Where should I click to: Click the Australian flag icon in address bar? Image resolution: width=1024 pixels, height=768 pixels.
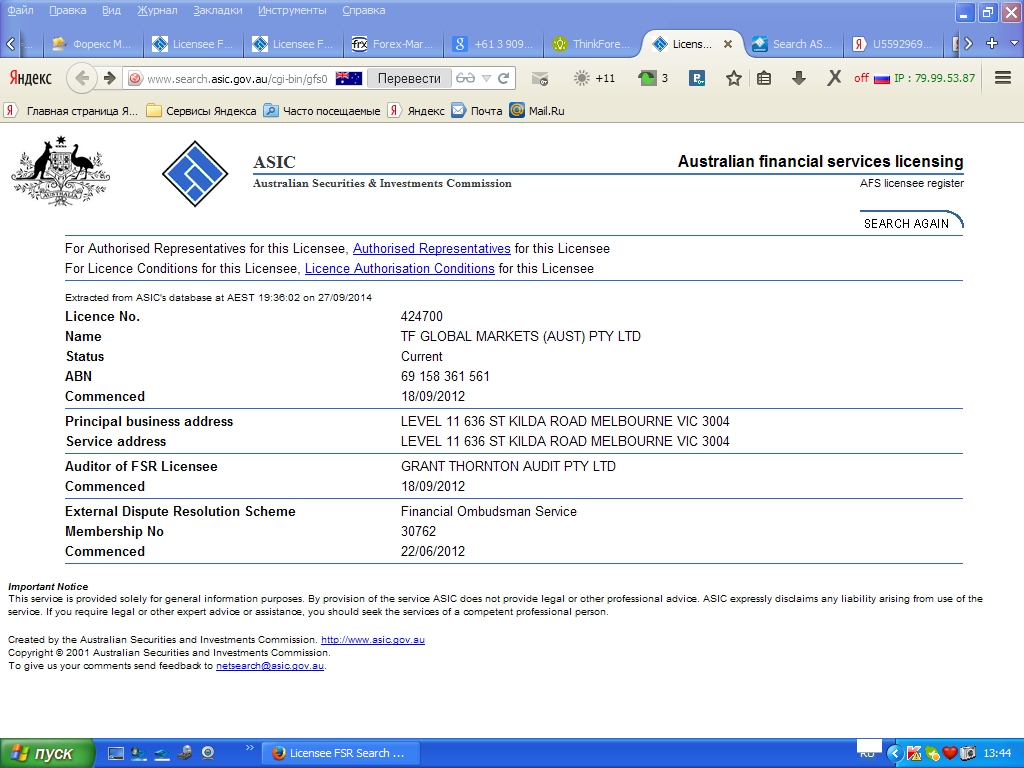click(x=349, y=78)
